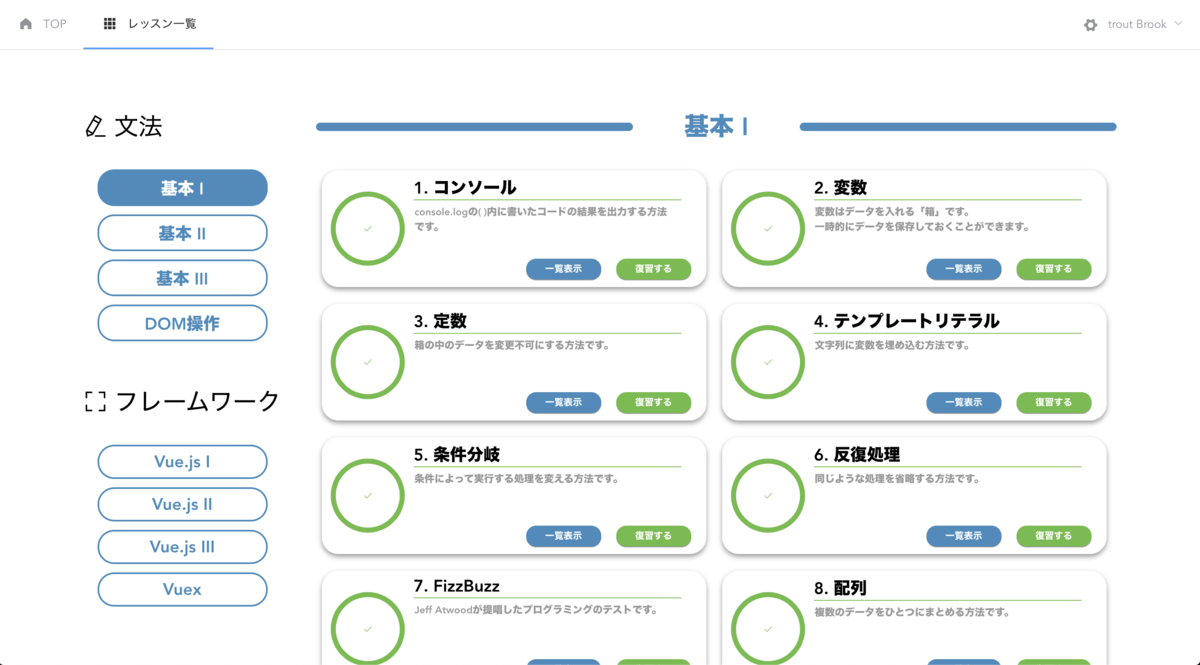Click the completion circle on 変数 card
1200x665 pixels.
pyautogui.click(x=768, y=228)
